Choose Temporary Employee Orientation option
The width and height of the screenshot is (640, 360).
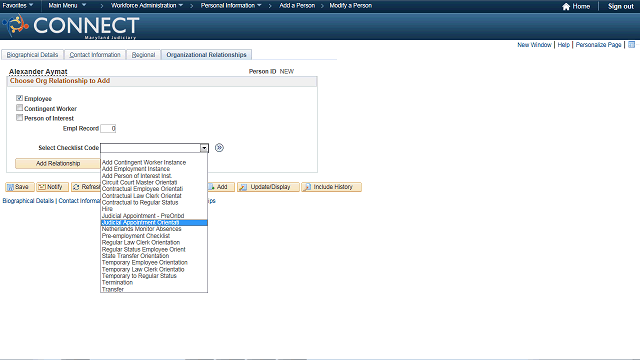pos(154,262)
